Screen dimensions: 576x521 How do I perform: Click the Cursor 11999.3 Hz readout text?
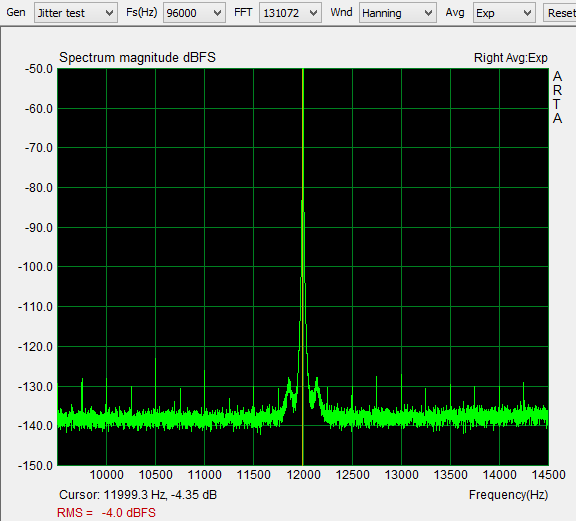[x=138, y=495]
